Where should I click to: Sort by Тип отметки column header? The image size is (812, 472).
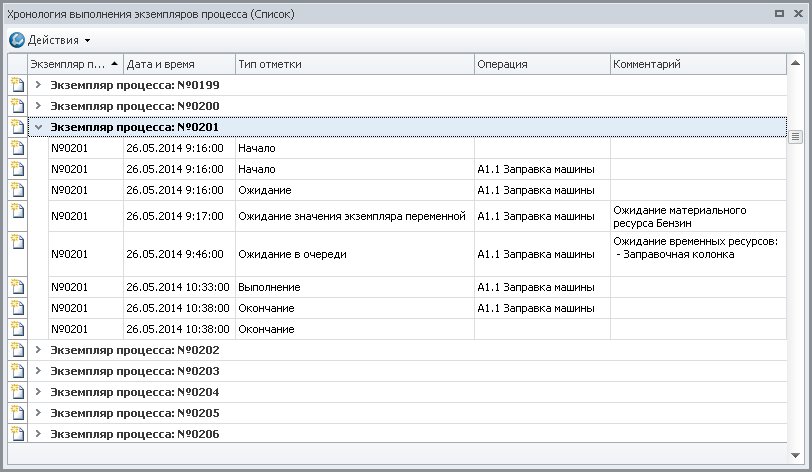[x=355, y=64]
